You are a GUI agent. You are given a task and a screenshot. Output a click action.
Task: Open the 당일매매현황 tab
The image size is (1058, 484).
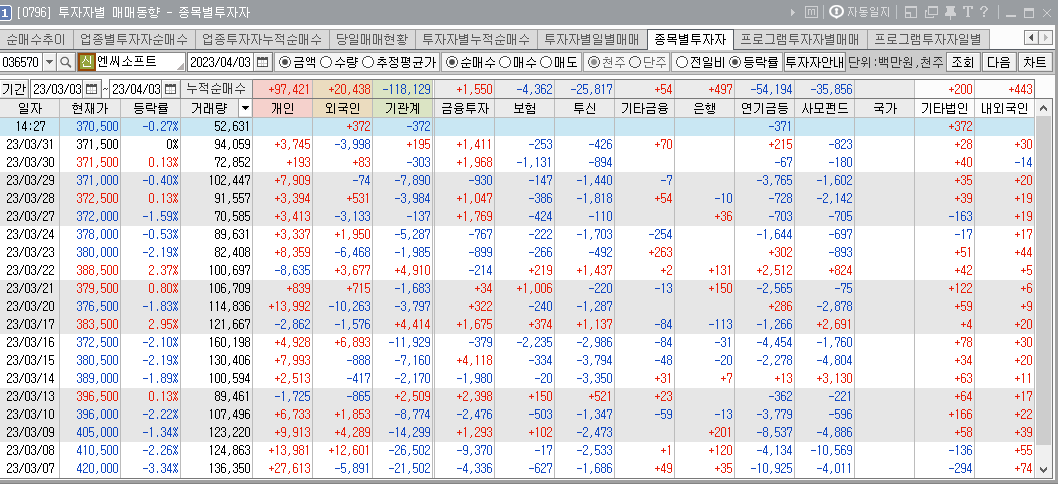[x=372, y=40]
